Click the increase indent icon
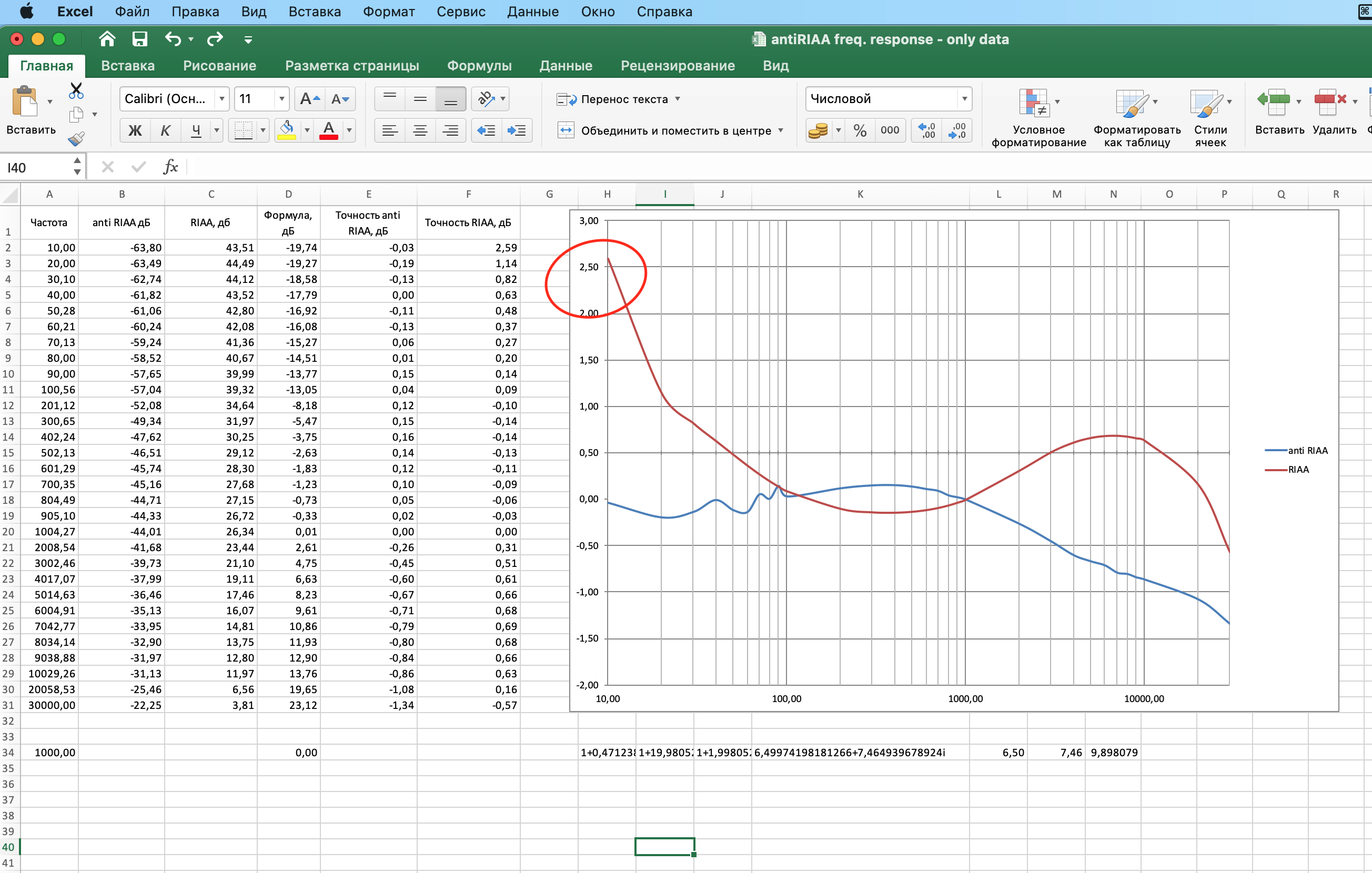This screenshot has height=873, width=1372. click(516, 130)
